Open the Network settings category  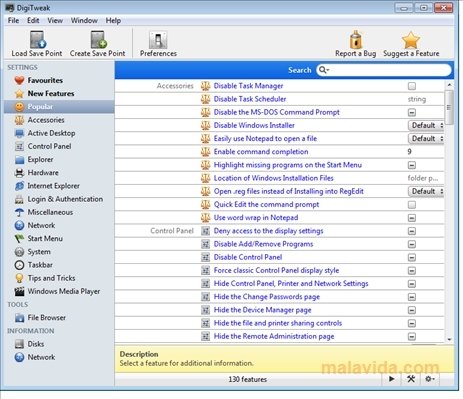pyautogui.click(x=41, y=225)
